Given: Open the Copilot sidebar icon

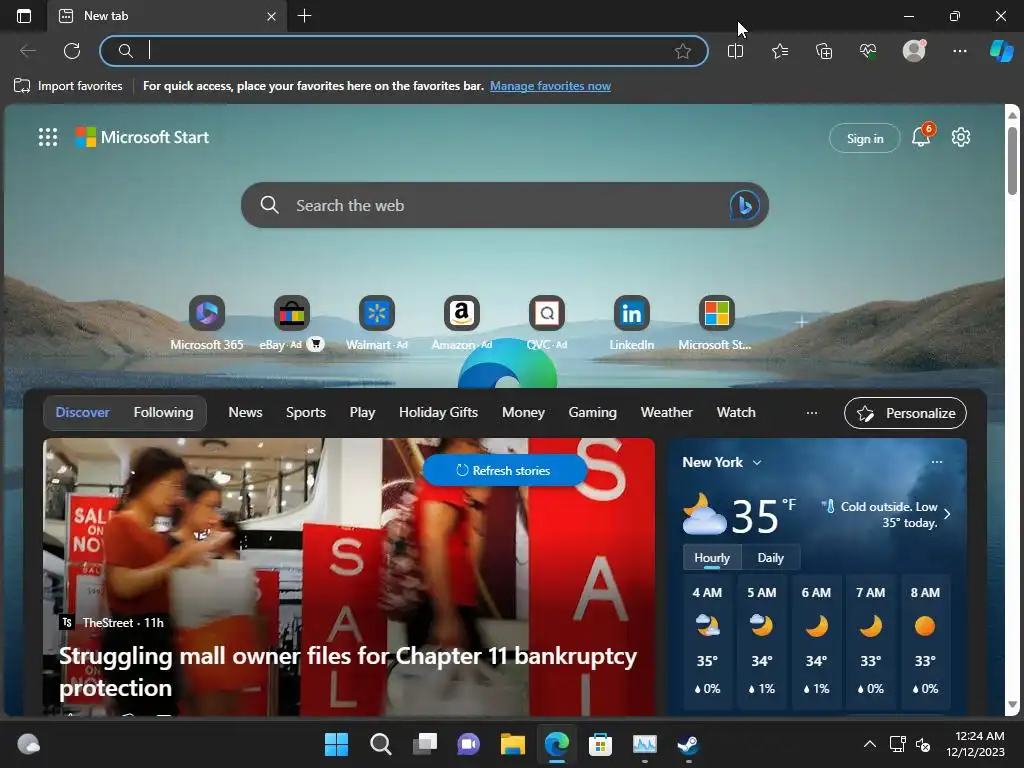Looking at the screenshot, I should pos(1002,51).
